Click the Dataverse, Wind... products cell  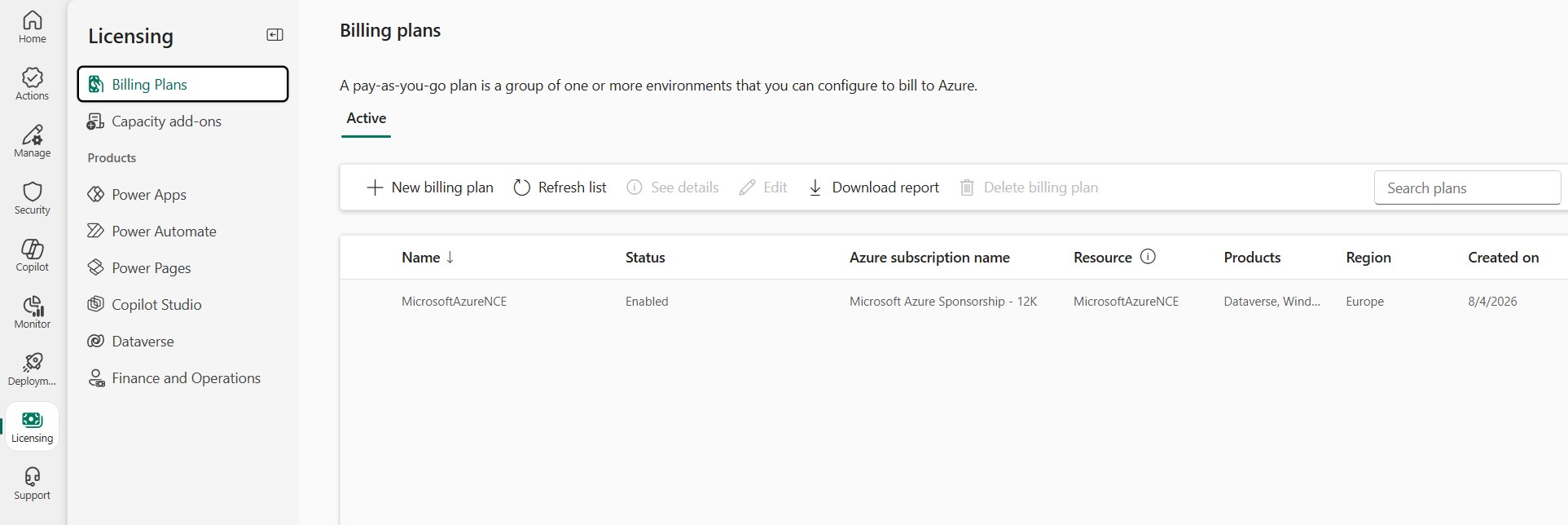pos(1272,302)
